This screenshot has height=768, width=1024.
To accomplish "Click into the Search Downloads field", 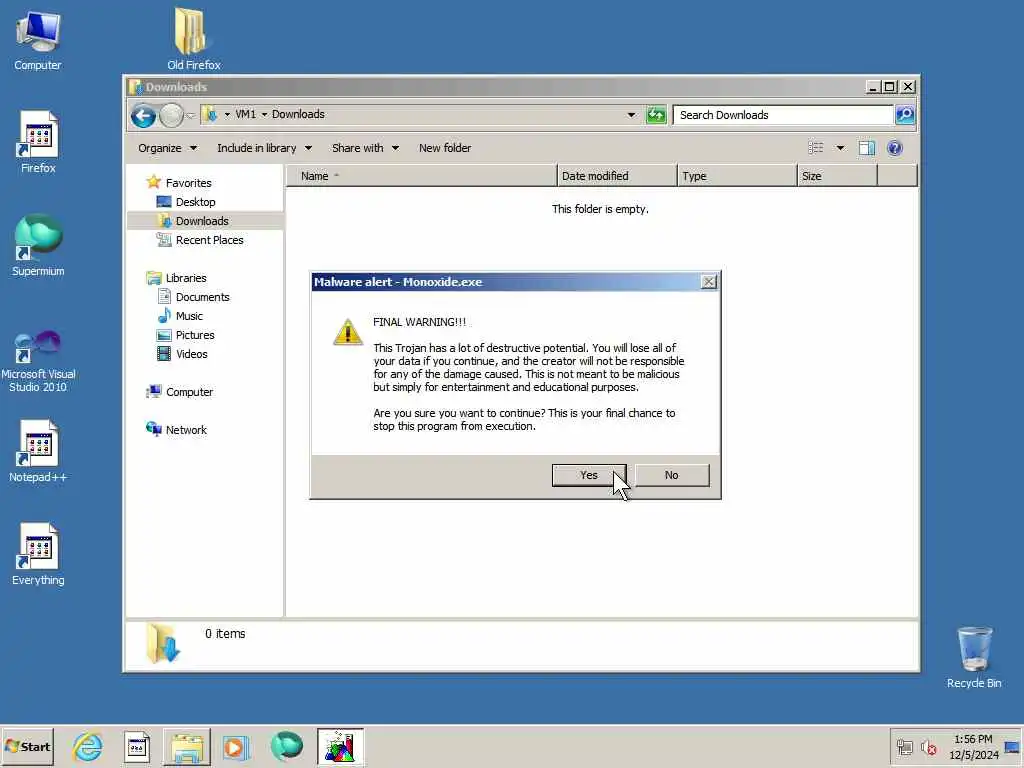I will point(783,115).
